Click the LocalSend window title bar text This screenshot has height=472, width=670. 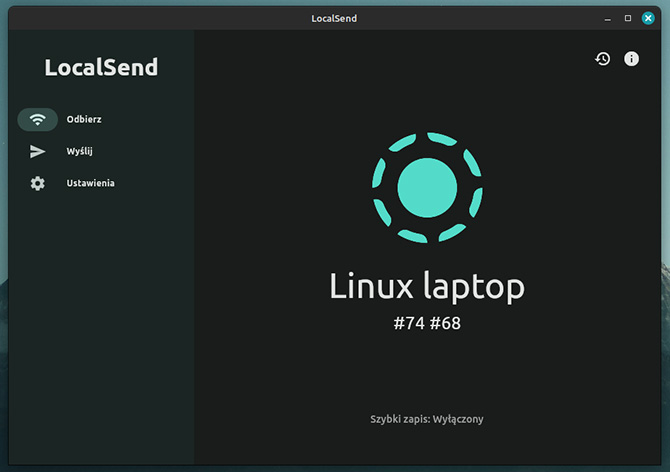[x=334, y=18]
